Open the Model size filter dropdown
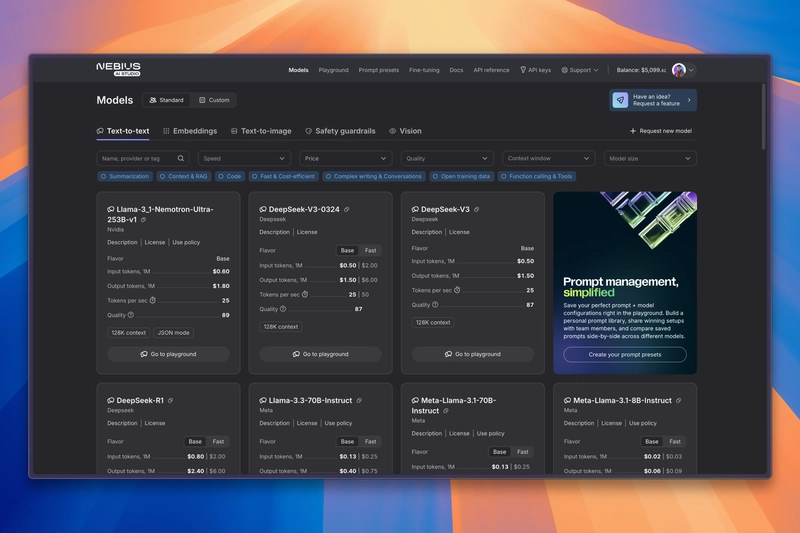The image size is (800, 533). point(650,159)
